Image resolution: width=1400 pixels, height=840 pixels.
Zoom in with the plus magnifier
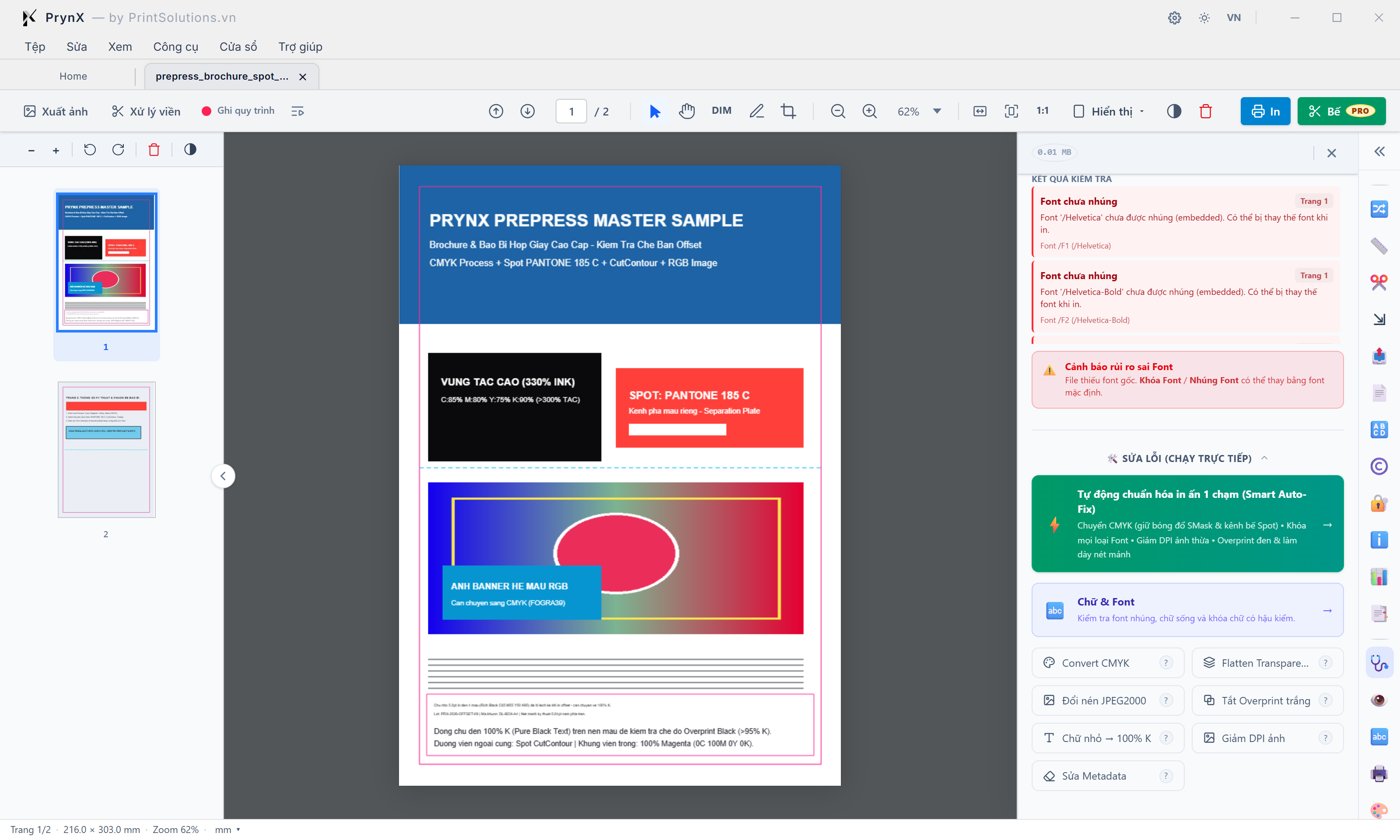[869, 111]
